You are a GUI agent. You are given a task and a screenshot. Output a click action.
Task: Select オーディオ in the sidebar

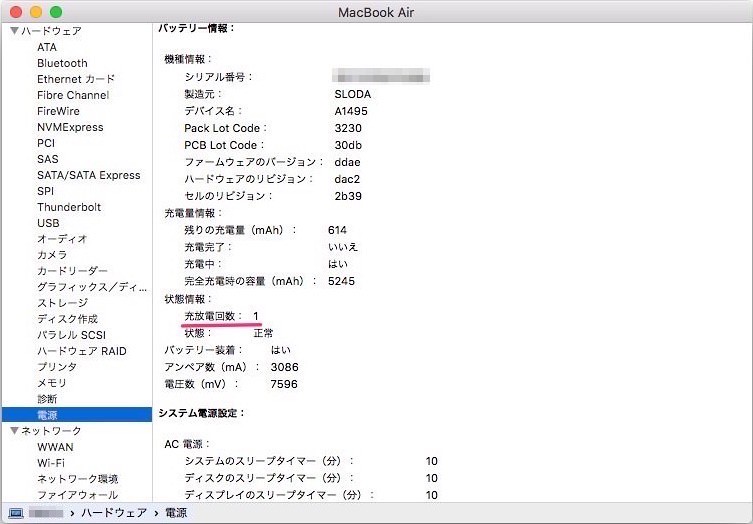(x=62, y=239)
